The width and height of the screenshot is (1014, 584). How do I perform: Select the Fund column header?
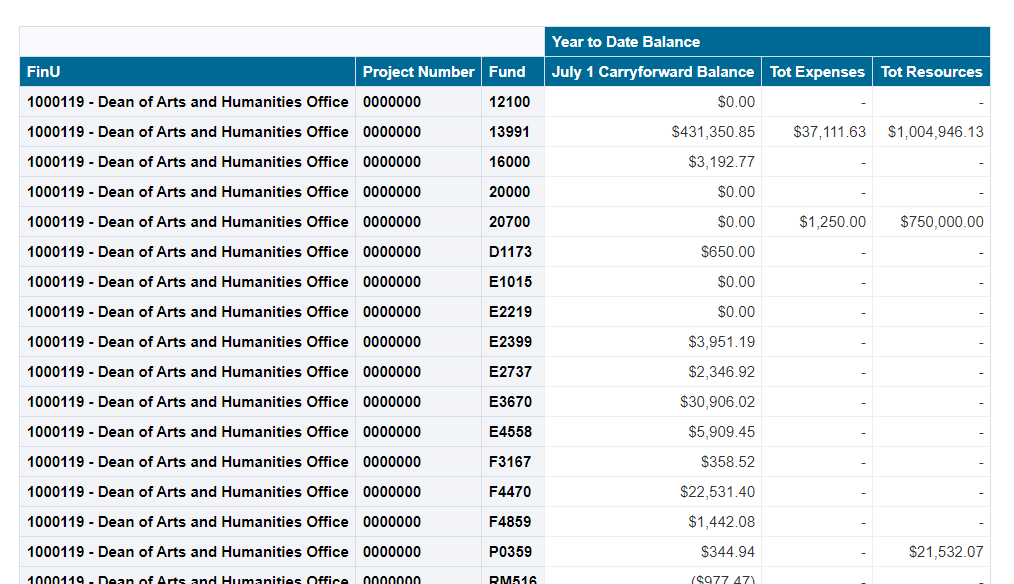point(507,72)
